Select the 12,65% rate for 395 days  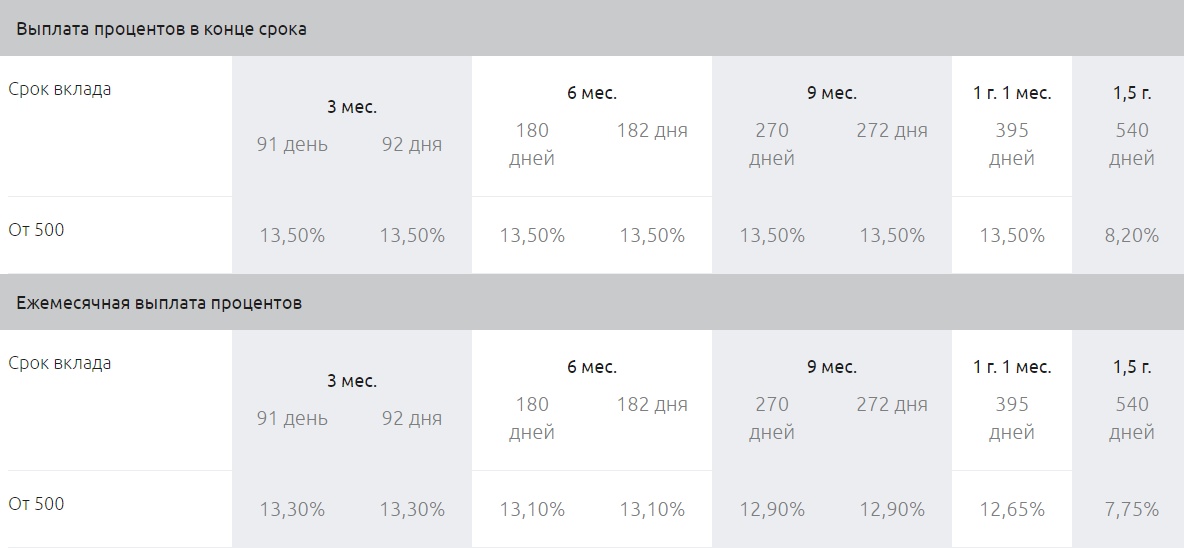point(1012,510)
